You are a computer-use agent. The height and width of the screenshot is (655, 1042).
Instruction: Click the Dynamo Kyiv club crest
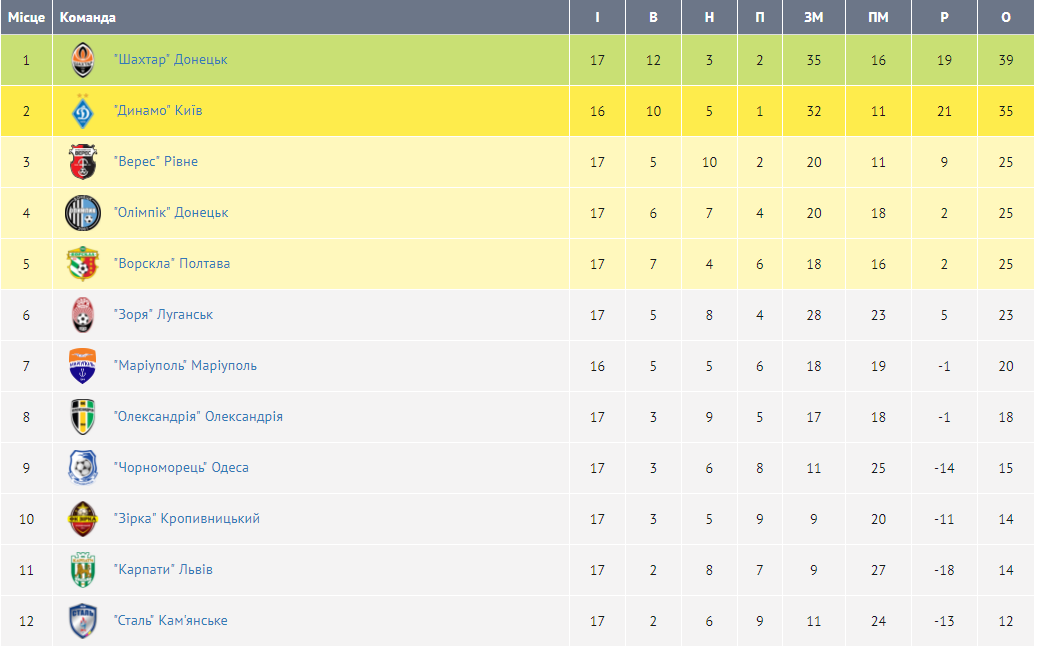coord(83,111)
